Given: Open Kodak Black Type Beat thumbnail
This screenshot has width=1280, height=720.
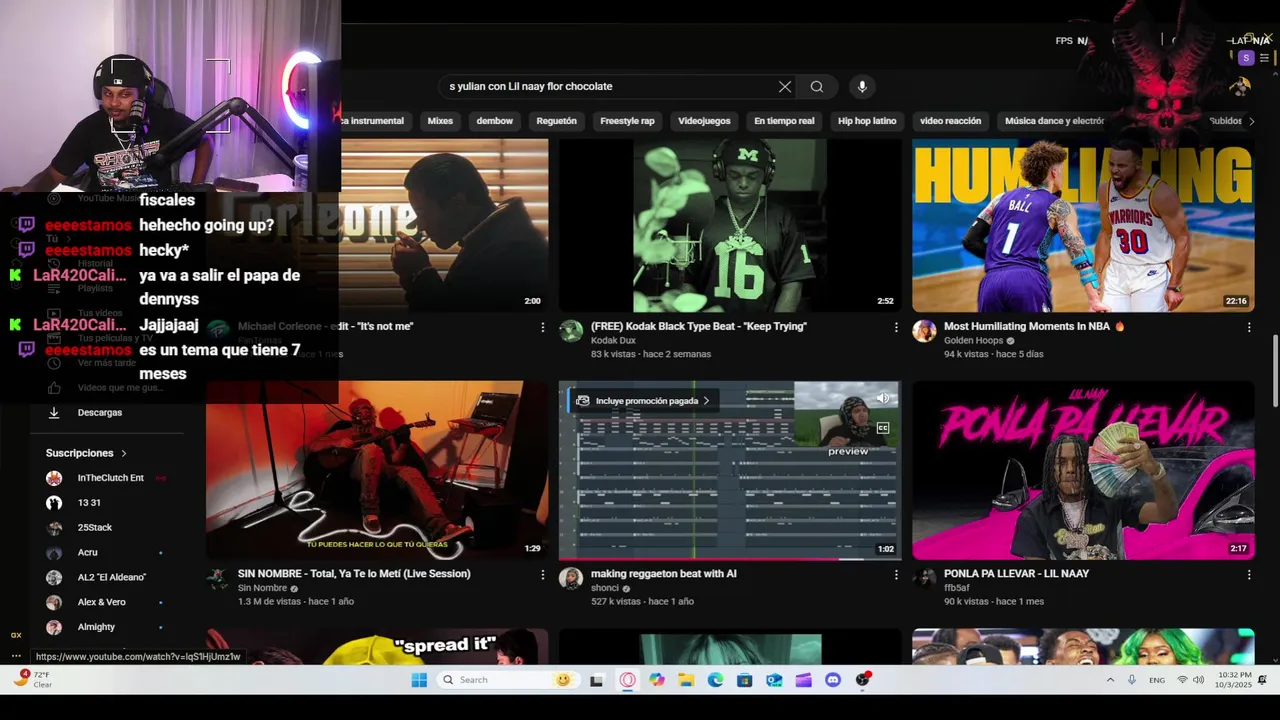Looking at the screenshot, I should click(x=729, y=225).
